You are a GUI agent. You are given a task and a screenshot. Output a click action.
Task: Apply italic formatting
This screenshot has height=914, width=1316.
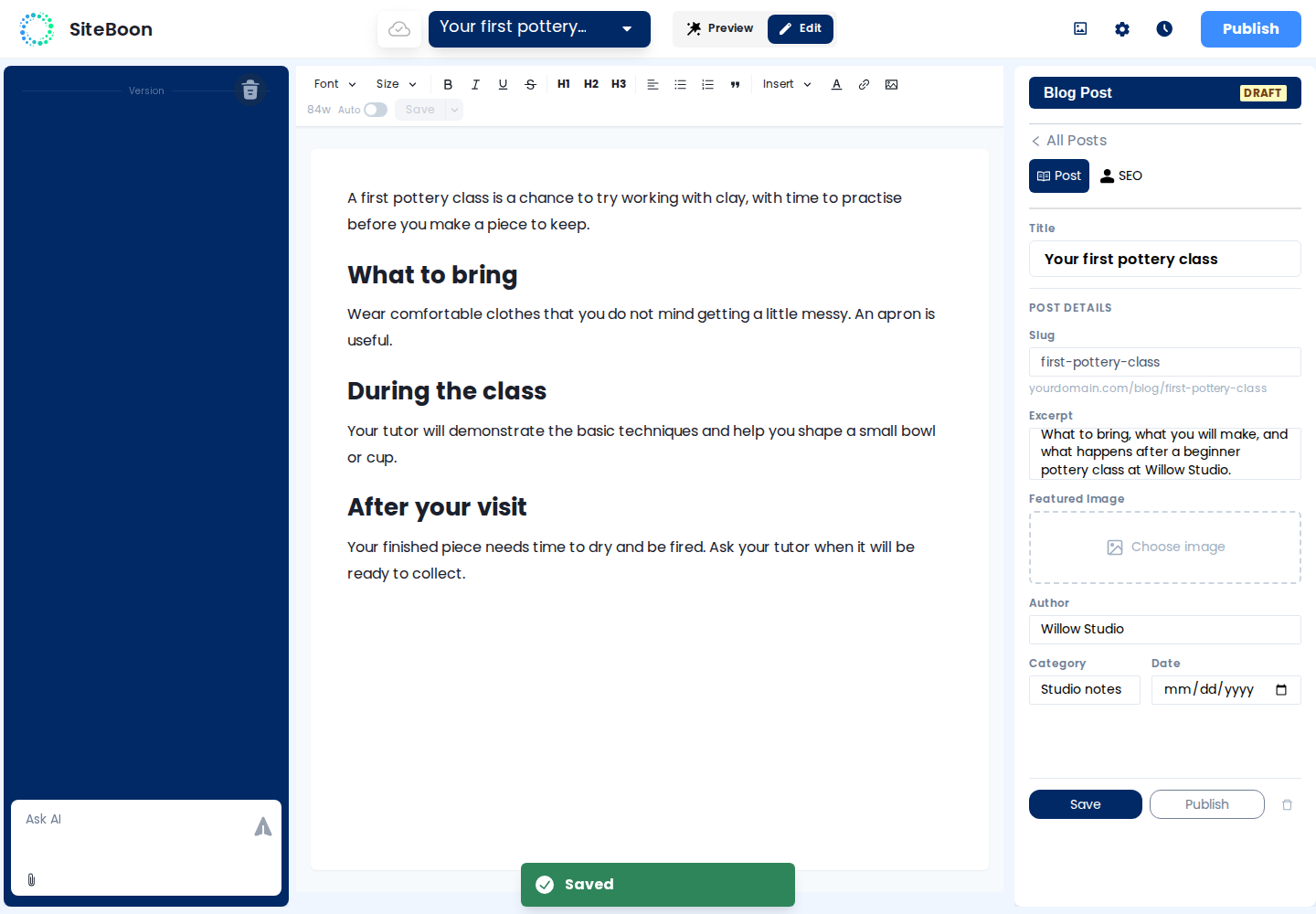click(475, 84)
